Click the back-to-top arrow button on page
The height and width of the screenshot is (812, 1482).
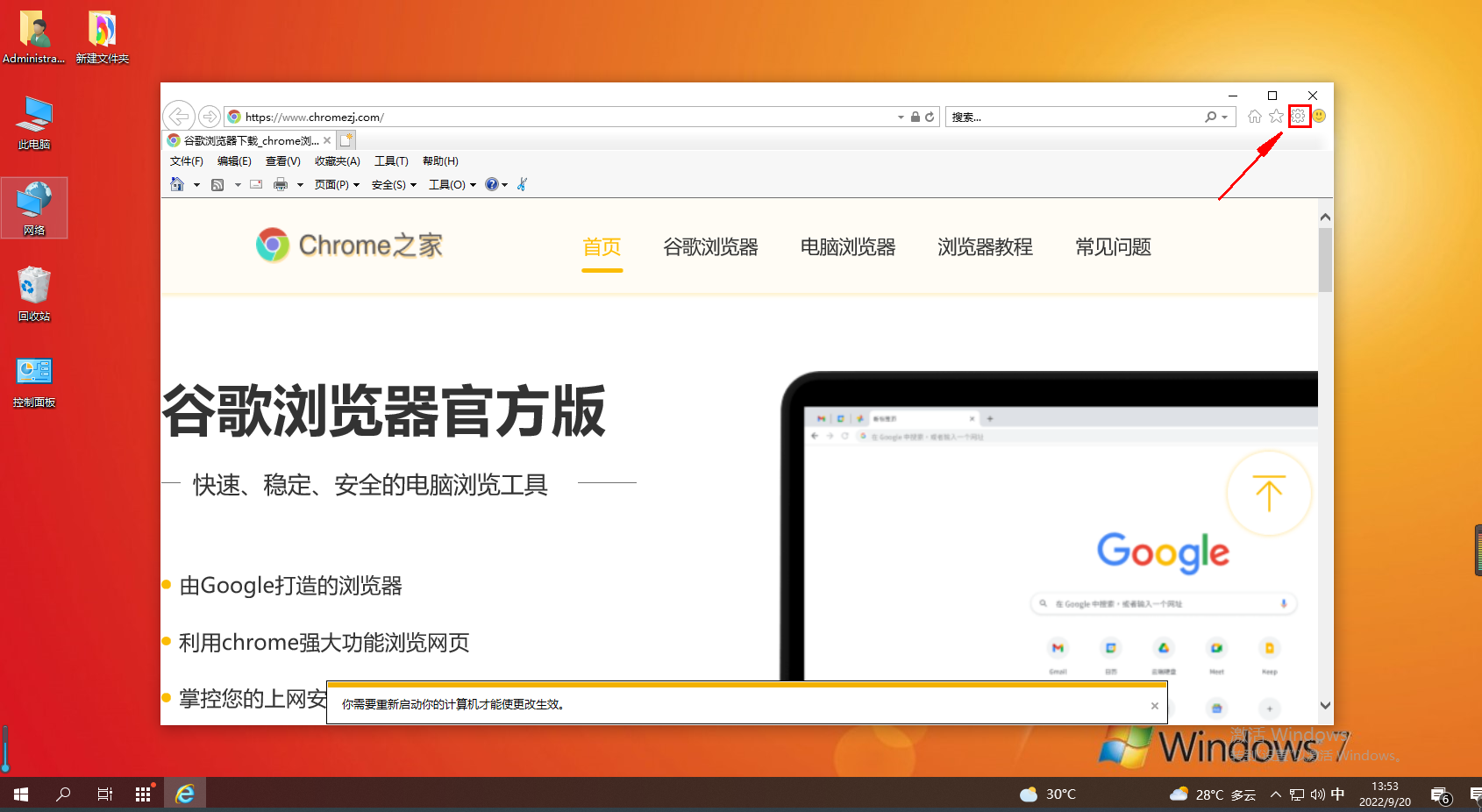tap(1269, 494)
